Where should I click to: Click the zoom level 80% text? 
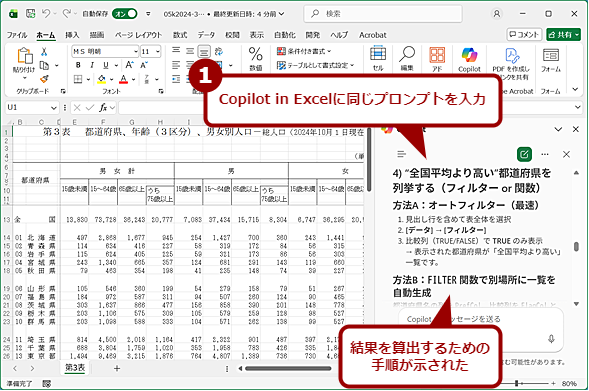[x=569, y=383]
